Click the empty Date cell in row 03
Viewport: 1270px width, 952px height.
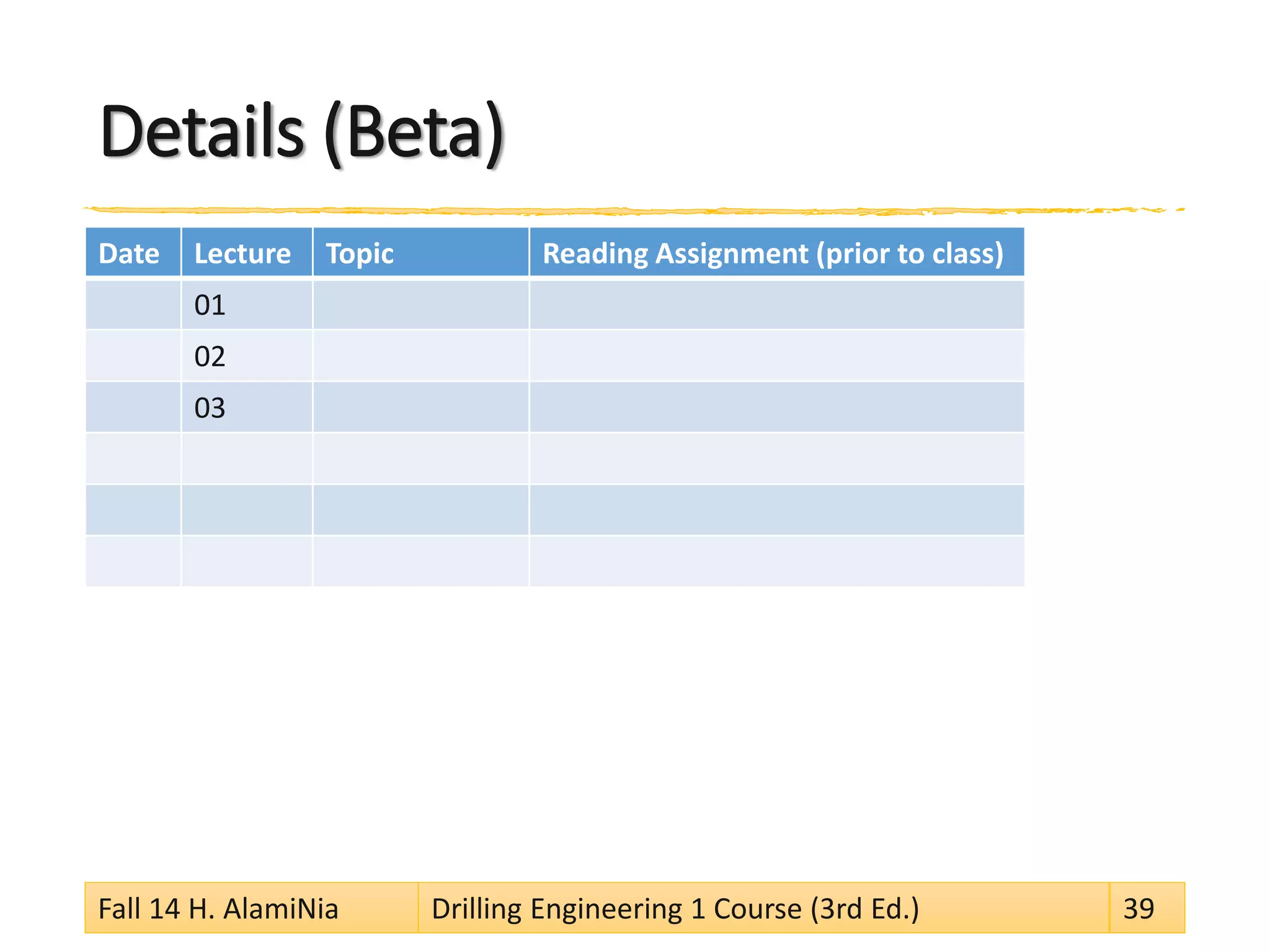coord(133,407)
